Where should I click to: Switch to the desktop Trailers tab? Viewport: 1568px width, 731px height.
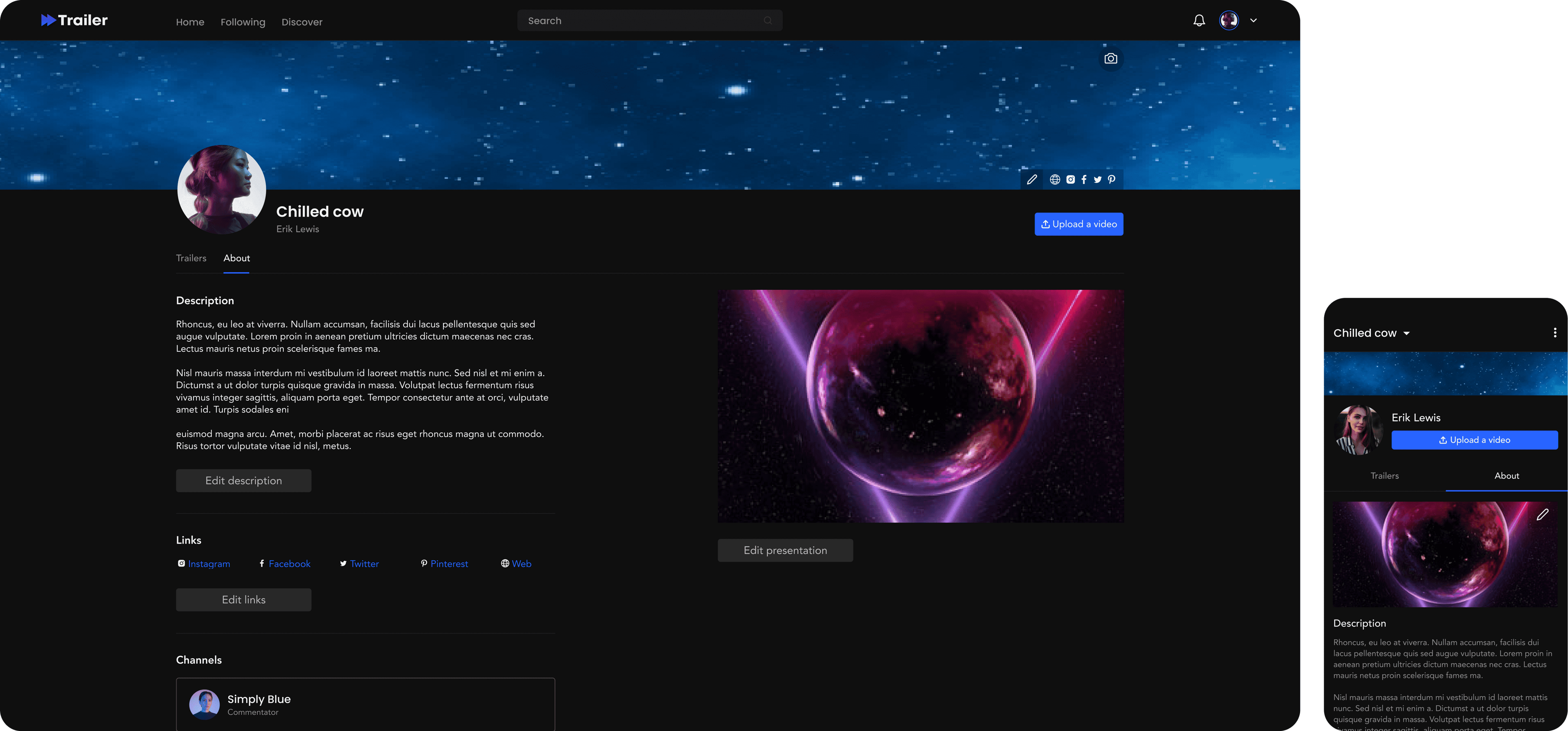tap(191, 258)
